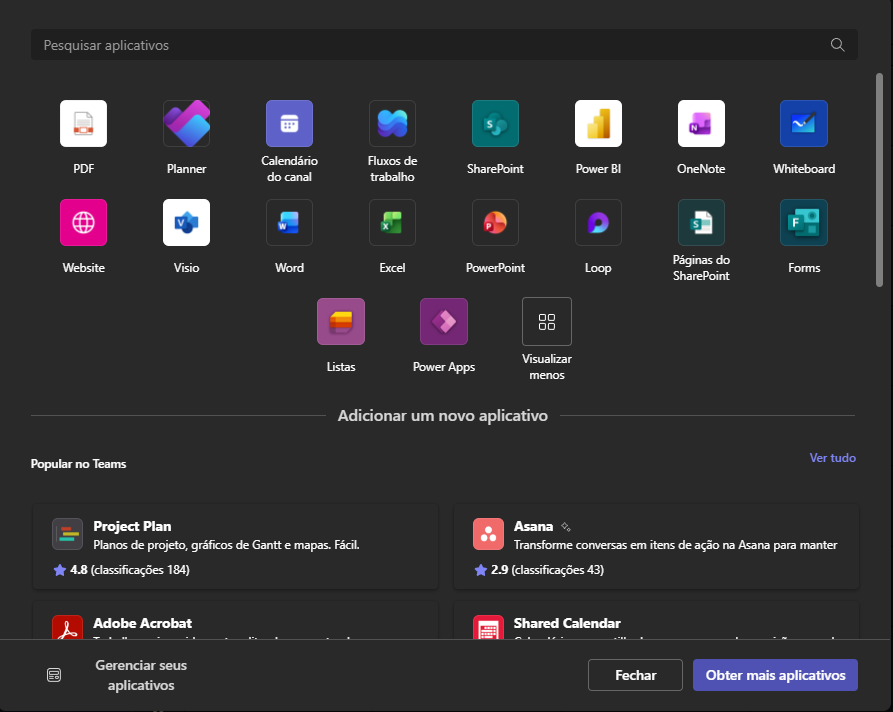Open the Loop app icon

598,223
